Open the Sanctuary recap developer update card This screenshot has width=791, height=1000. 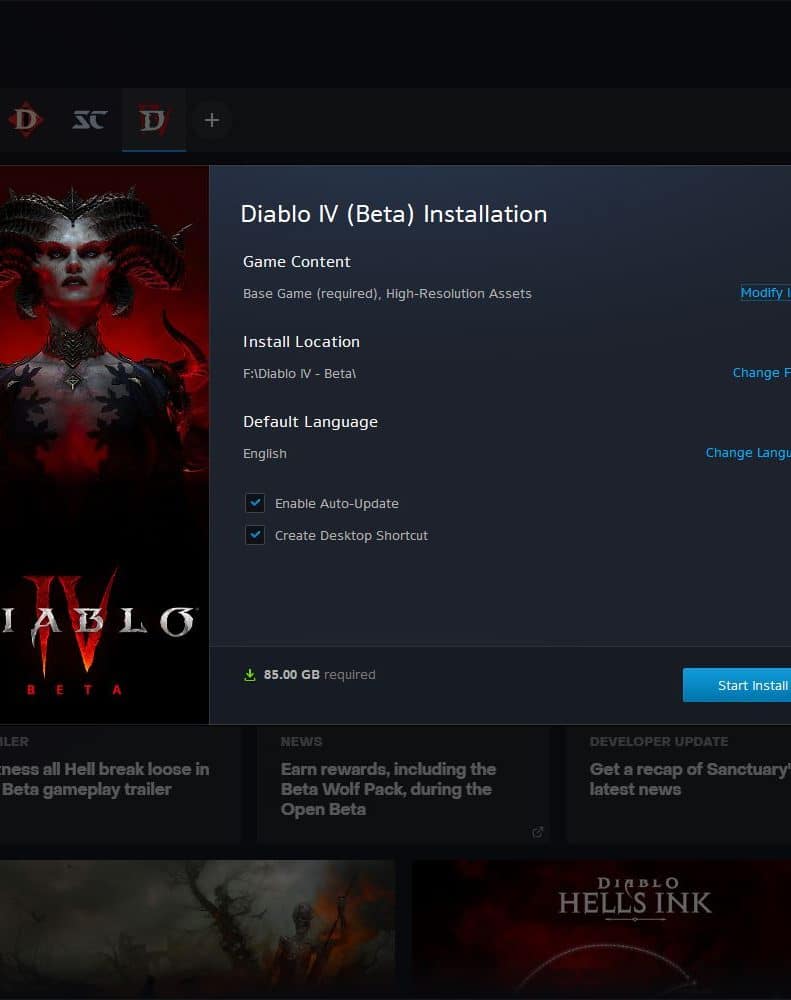(x=679, y=784)
